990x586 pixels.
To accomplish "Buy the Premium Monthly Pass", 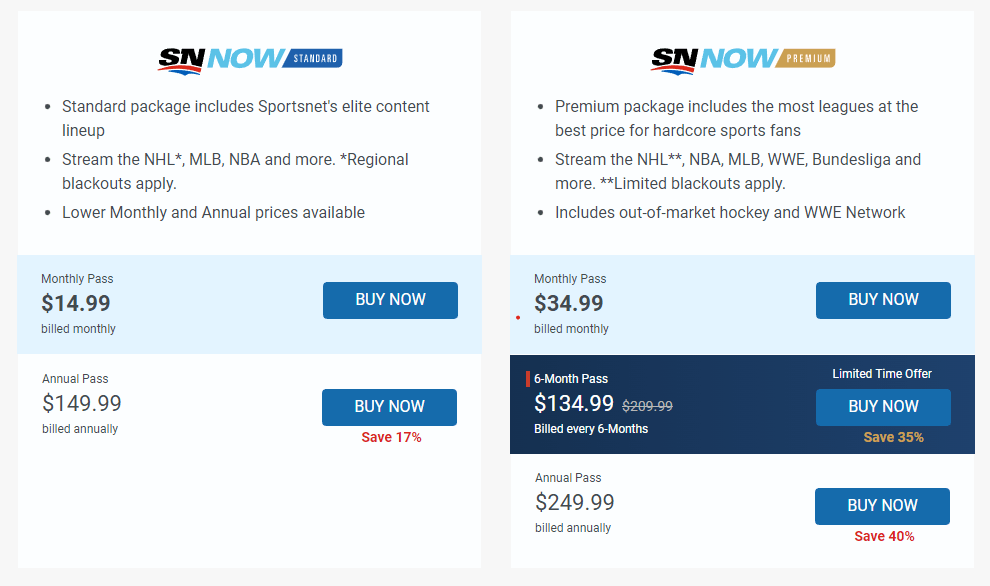I will point(883,300).
